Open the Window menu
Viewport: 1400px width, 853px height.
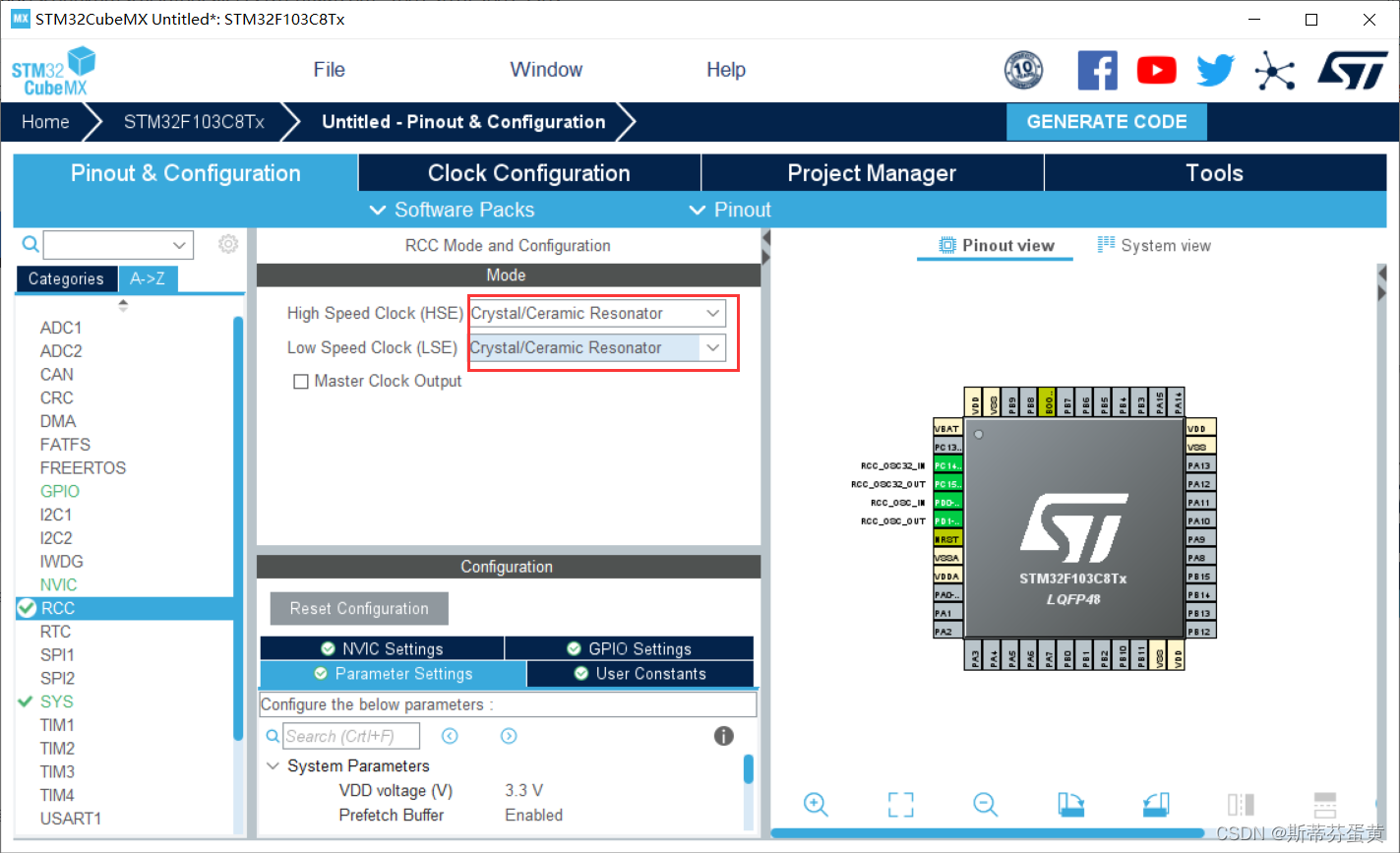pyautogui.click(x=546, y=70)
